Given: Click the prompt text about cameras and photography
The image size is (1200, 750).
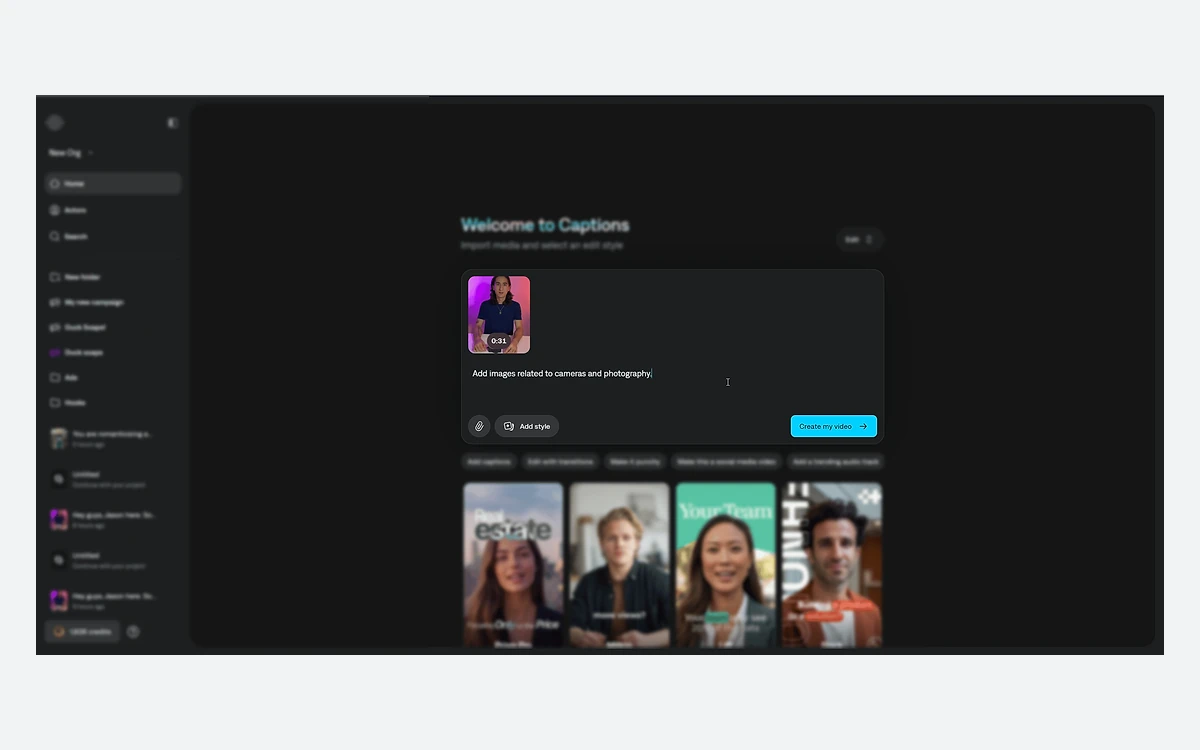Looking at the screenshot, I should point(562,374).
